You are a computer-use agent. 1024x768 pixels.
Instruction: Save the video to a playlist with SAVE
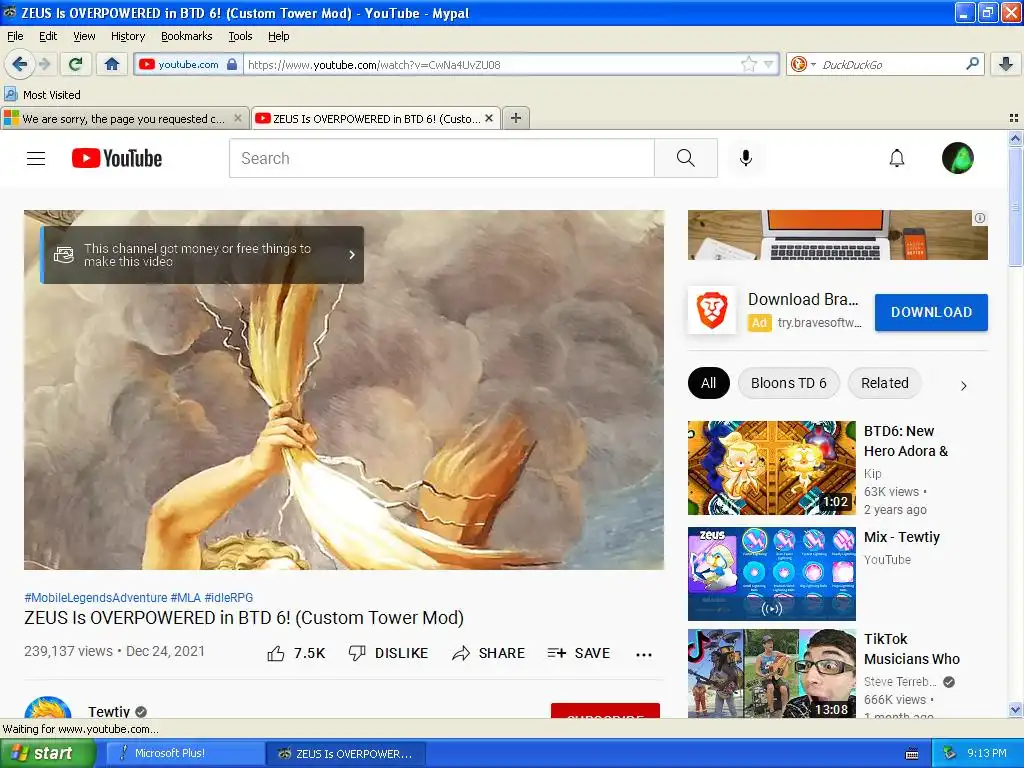tap(578, 653)
